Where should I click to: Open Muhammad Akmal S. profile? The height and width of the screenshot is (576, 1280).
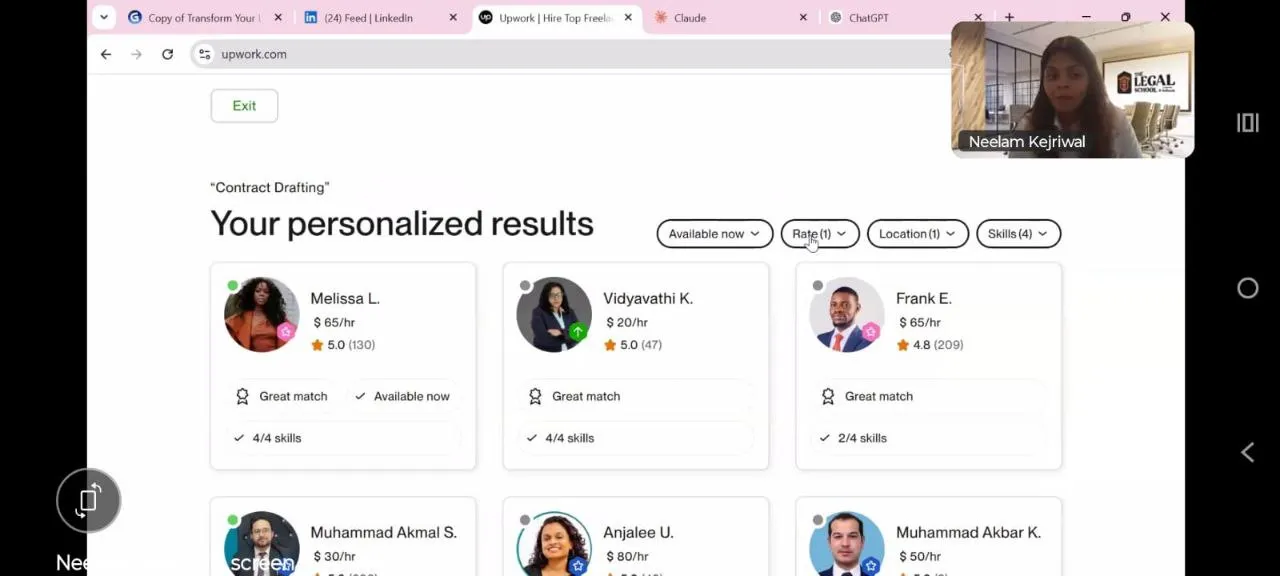point(383,532)
